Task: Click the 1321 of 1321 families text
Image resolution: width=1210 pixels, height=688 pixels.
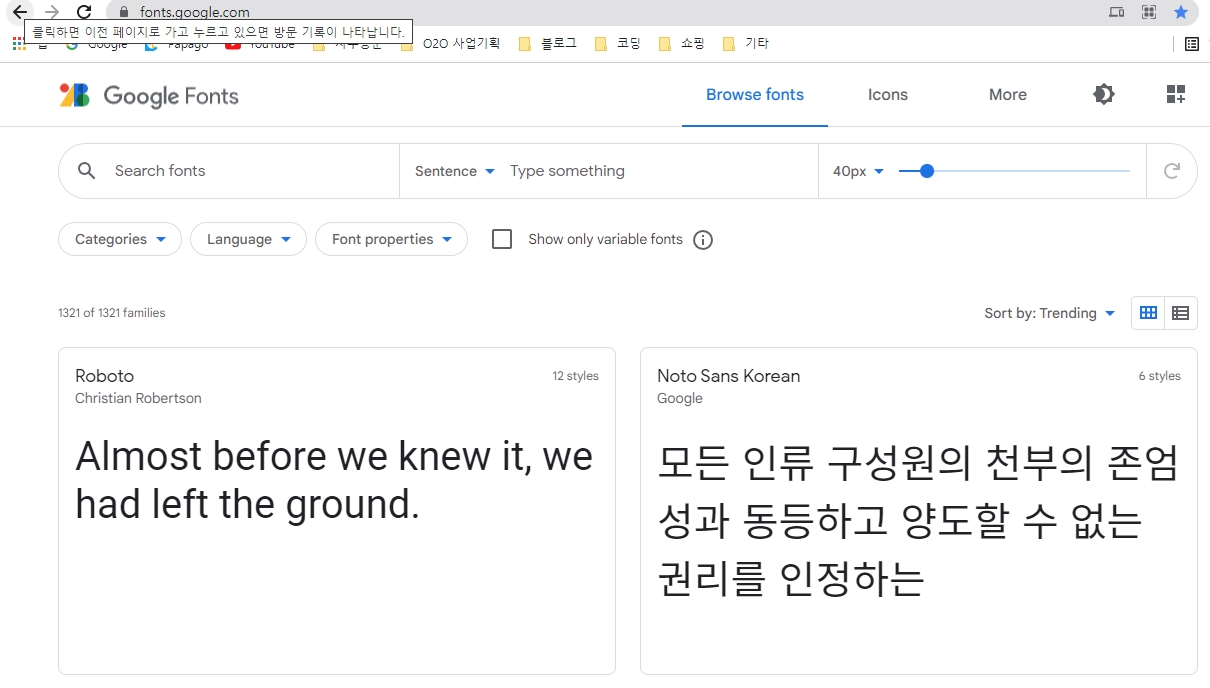Action: [112, 313]
